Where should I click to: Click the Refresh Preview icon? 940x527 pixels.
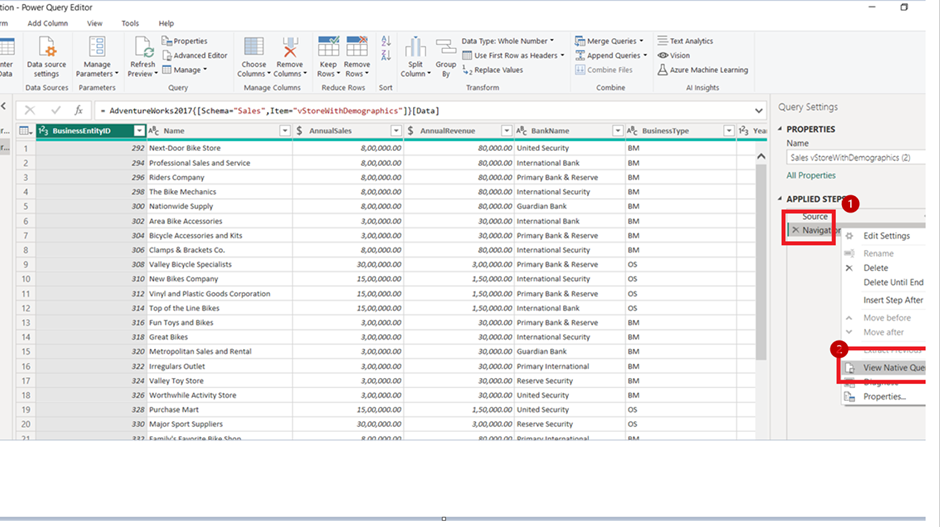click(143, 48)
